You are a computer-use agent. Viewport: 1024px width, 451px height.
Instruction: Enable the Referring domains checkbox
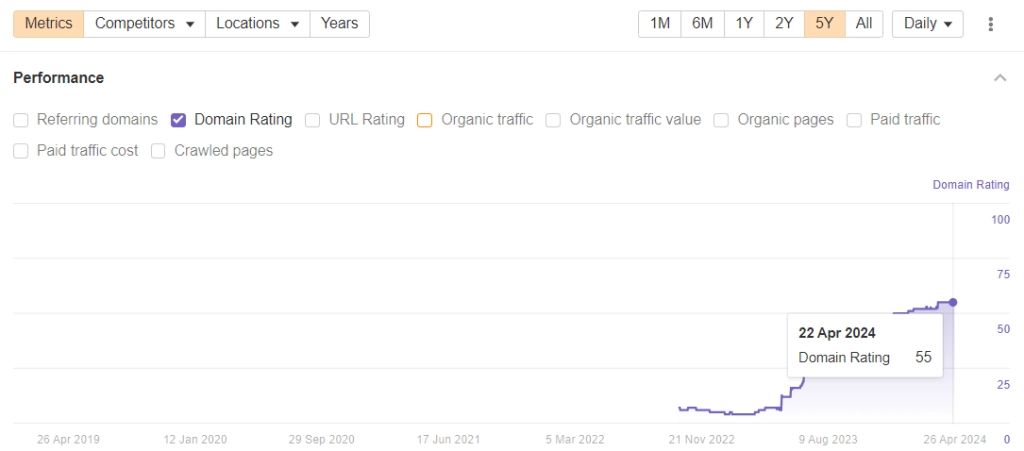21,120
